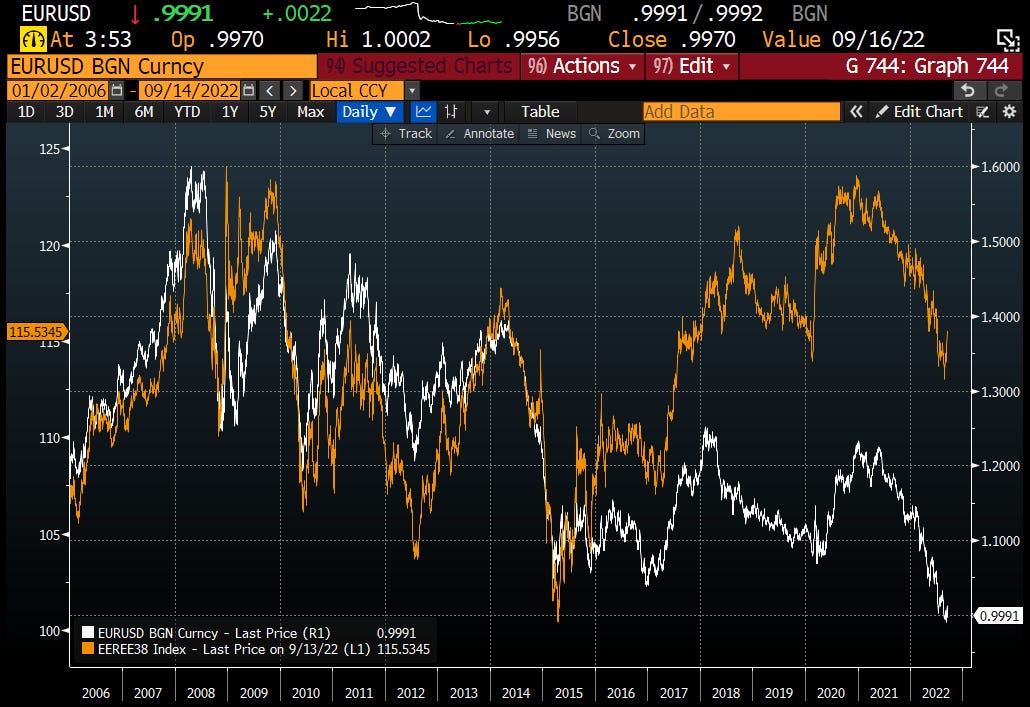Click the end date field 09/14/2022
1030x707 pixels.
coord(190,91)
